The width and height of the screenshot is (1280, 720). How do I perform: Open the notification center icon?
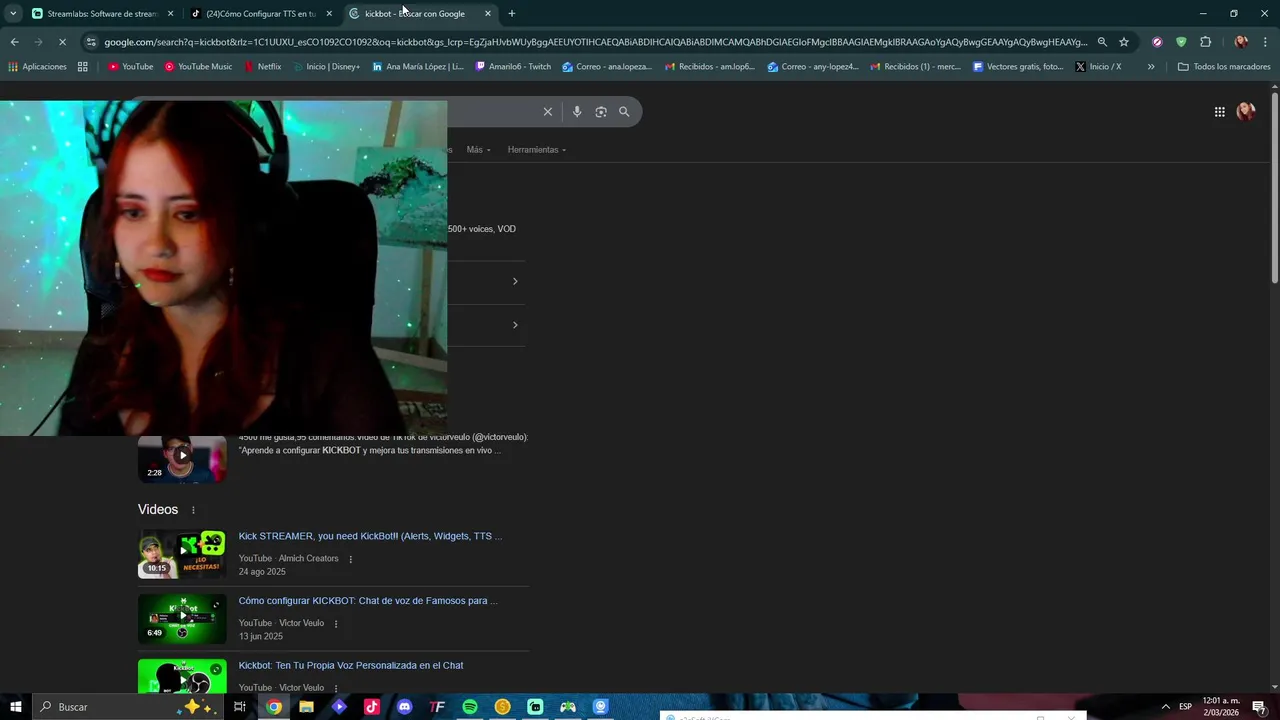(x=1259, y=707)
